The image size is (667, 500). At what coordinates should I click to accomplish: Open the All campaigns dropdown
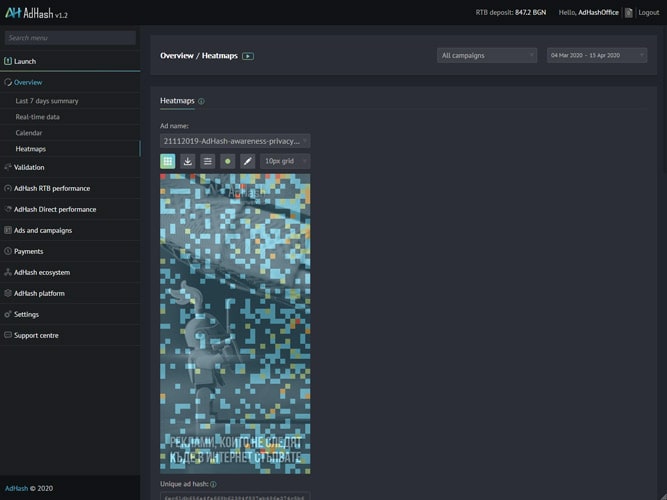(x=487, y=56)
